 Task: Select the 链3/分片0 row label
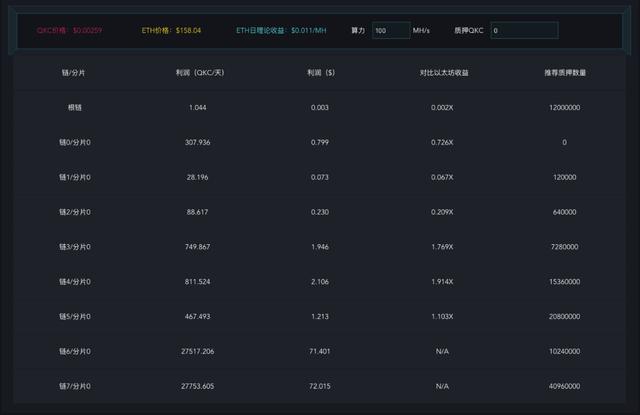(x=75, y=247)
